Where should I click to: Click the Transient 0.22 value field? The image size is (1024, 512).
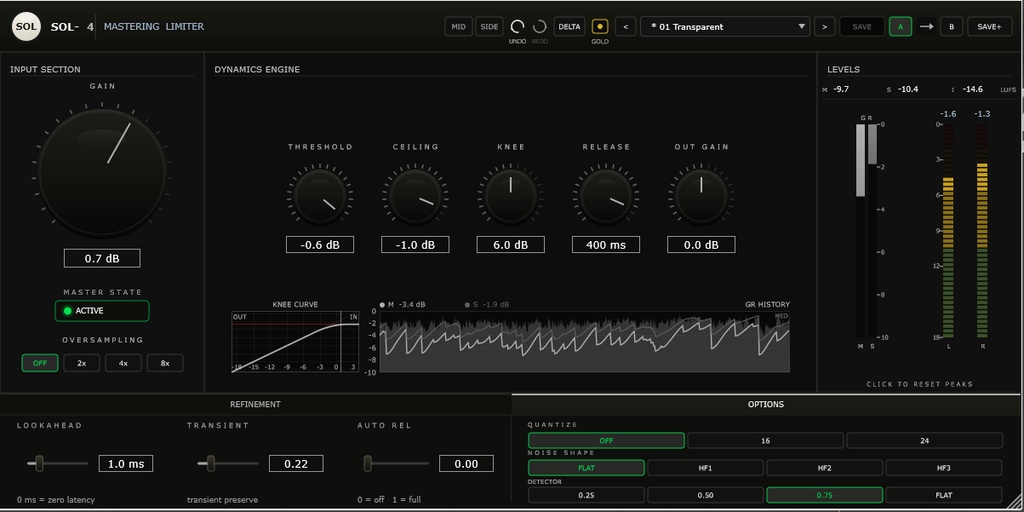tap(296, 464)
